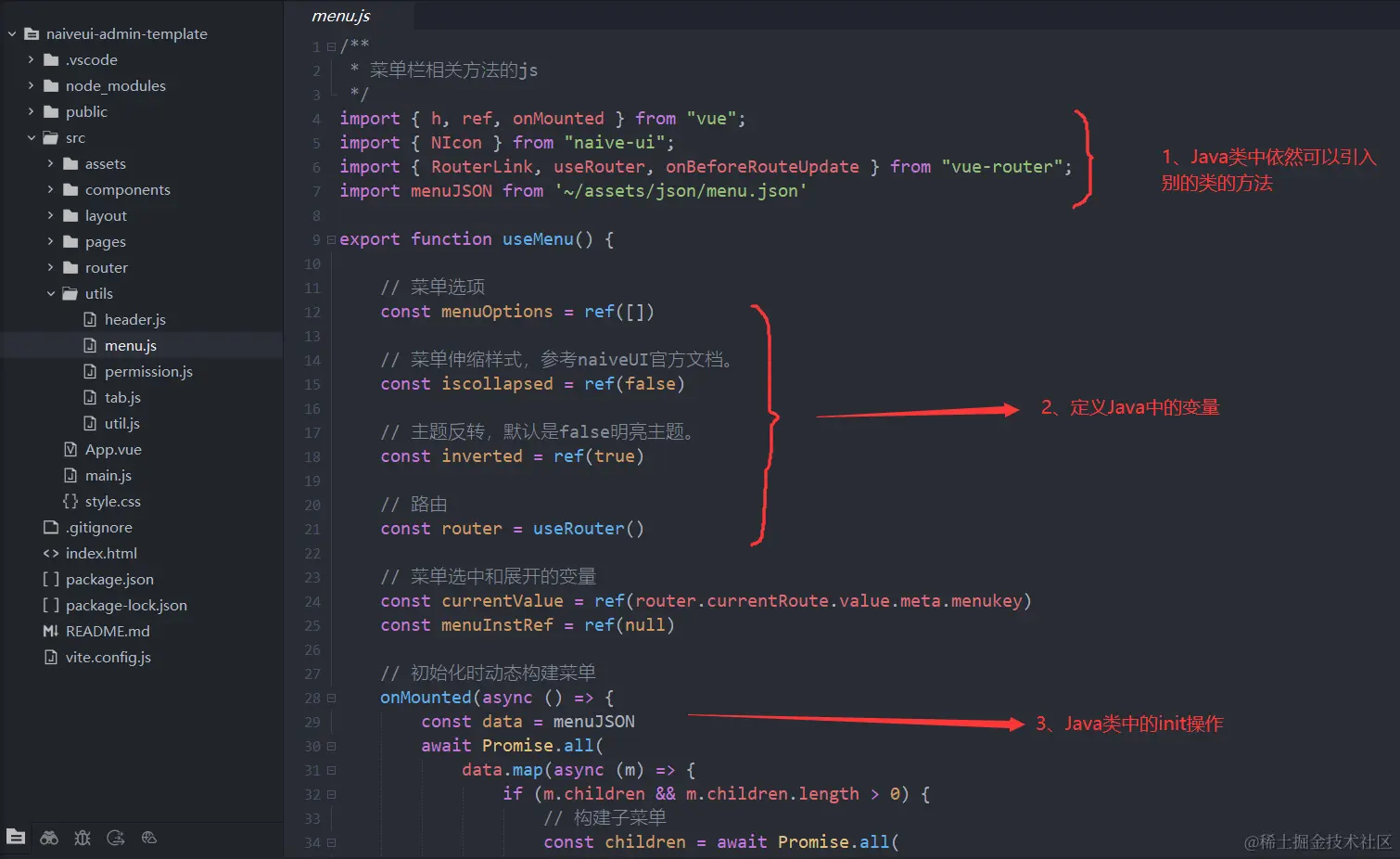Click the open utils folder icon

(x=70, y=293)
